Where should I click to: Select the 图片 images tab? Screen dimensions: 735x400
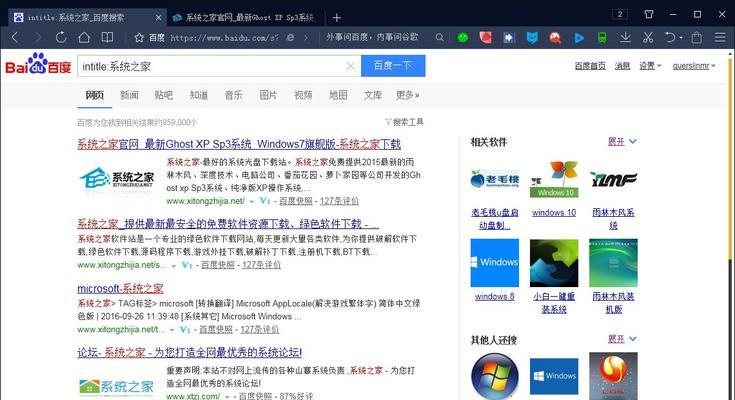click(268, 95)
